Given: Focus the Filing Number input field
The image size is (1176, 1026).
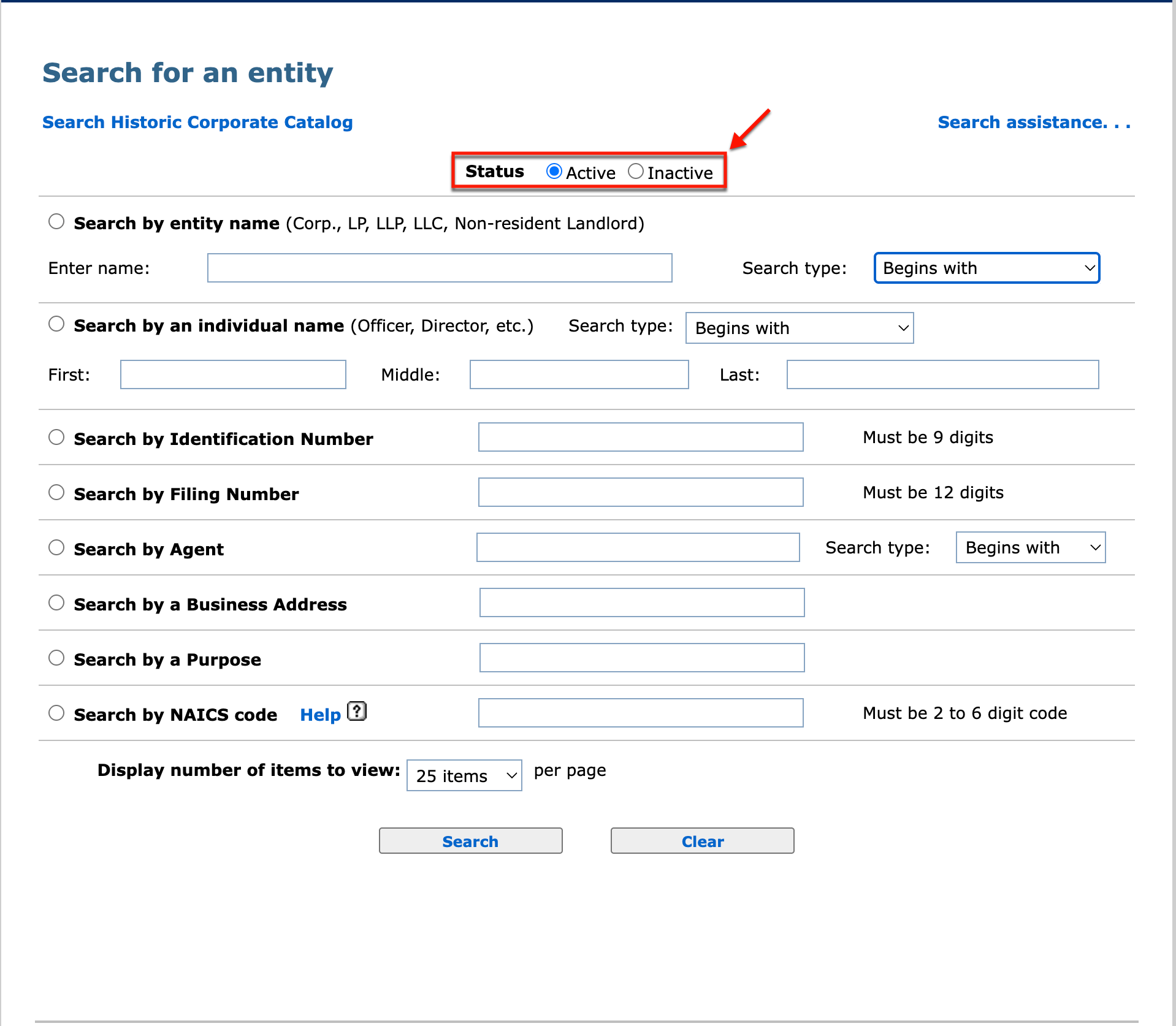Looking at the screenshot, I should click(641, 493).
